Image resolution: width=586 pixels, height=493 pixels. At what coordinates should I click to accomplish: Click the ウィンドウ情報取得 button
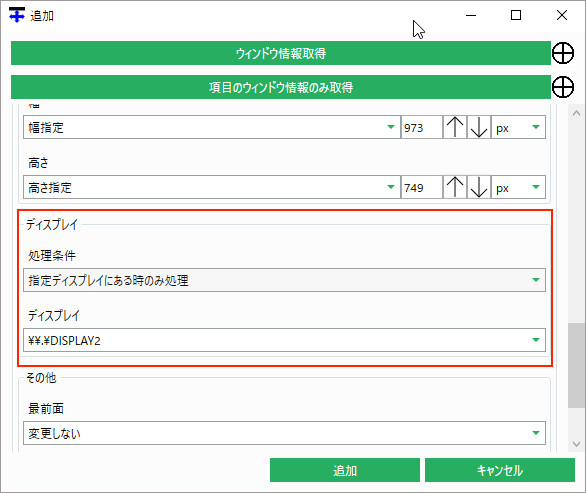click(281, 53)
